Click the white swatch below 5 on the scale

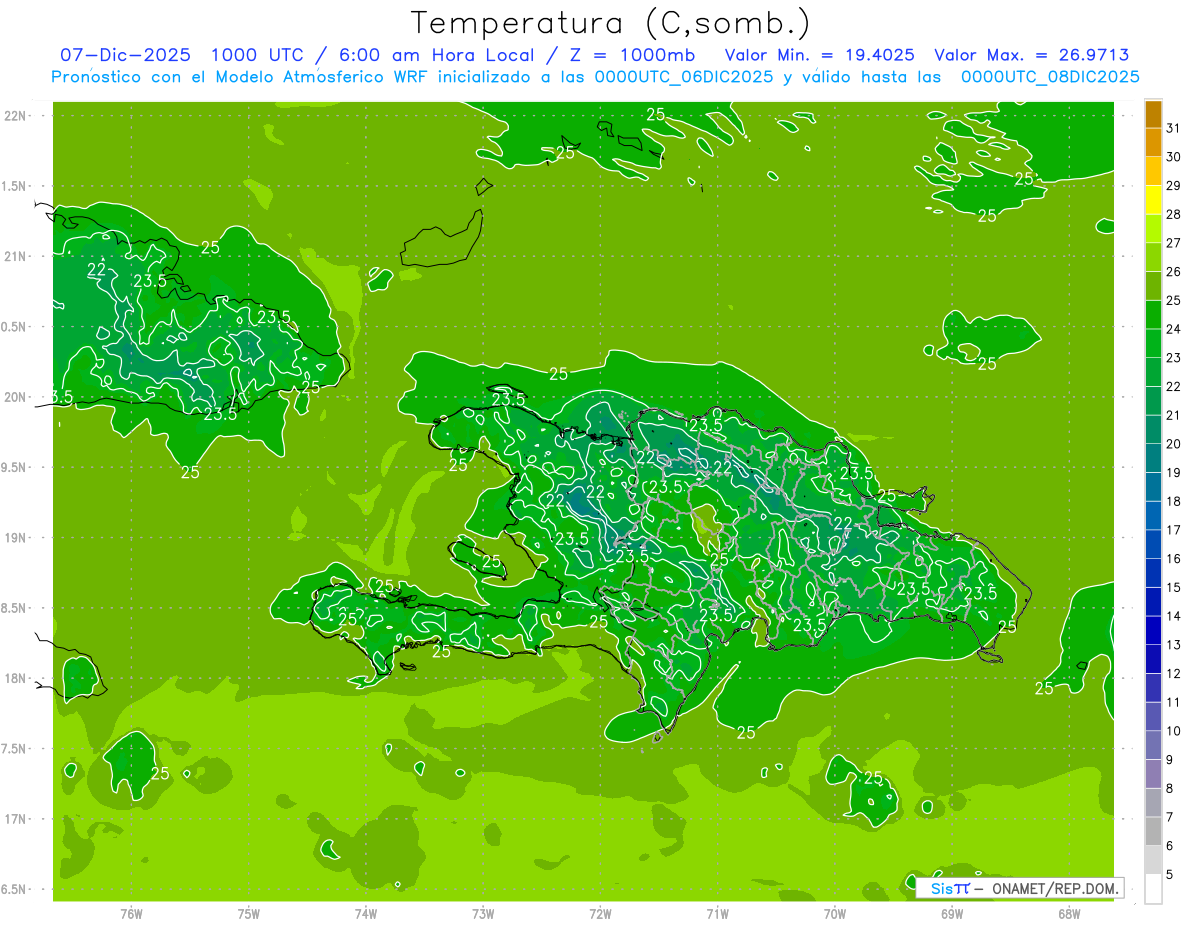[x=1153, y=889]
